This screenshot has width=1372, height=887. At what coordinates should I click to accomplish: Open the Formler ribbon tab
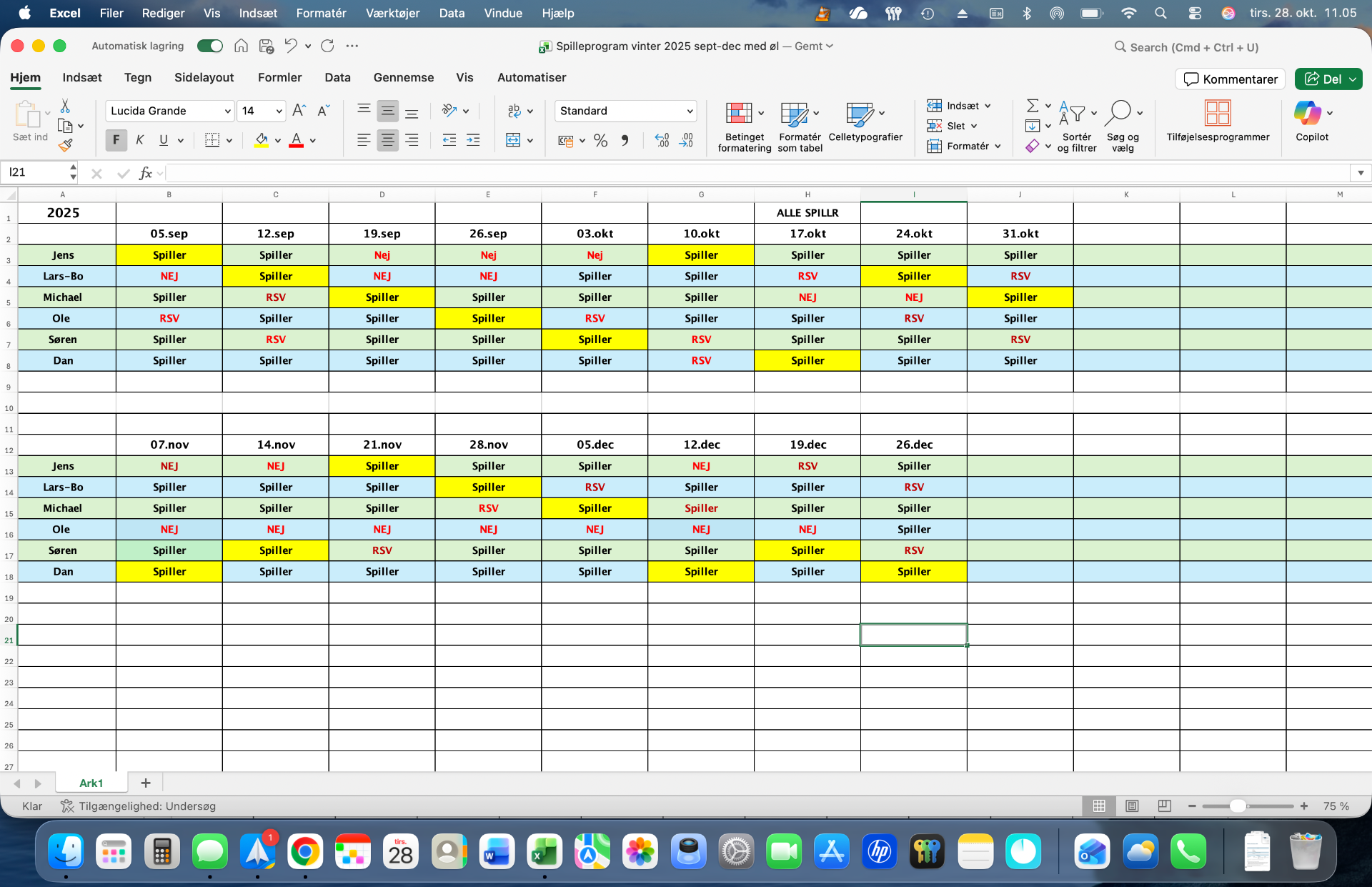(x=280, y=77)
